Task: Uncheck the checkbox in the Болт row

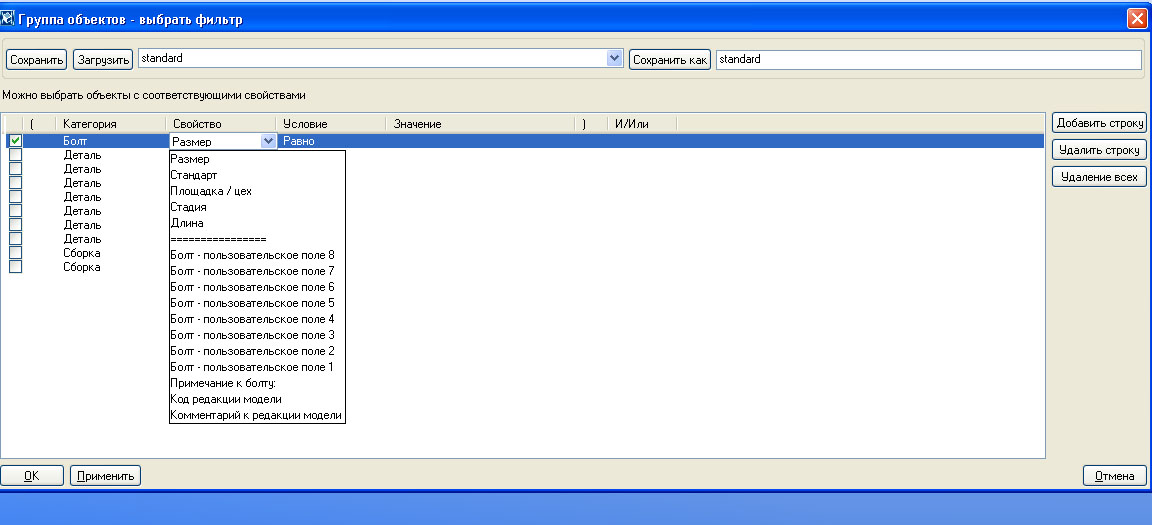Action: 15,141
